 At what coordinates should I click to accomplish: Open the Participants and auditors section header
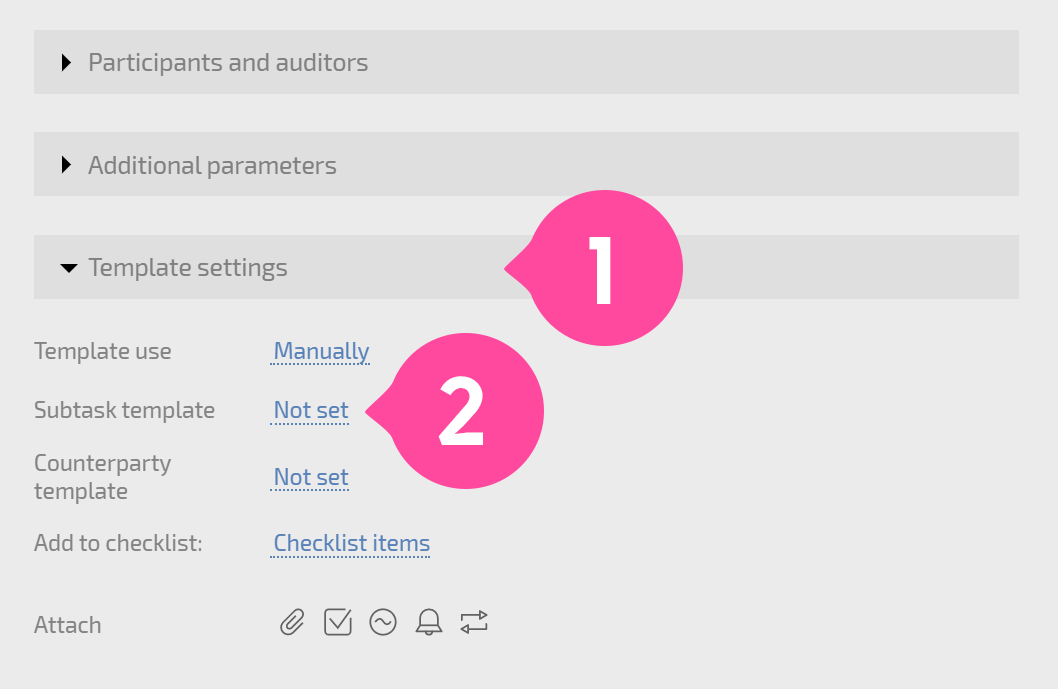(x=526, y=62)
